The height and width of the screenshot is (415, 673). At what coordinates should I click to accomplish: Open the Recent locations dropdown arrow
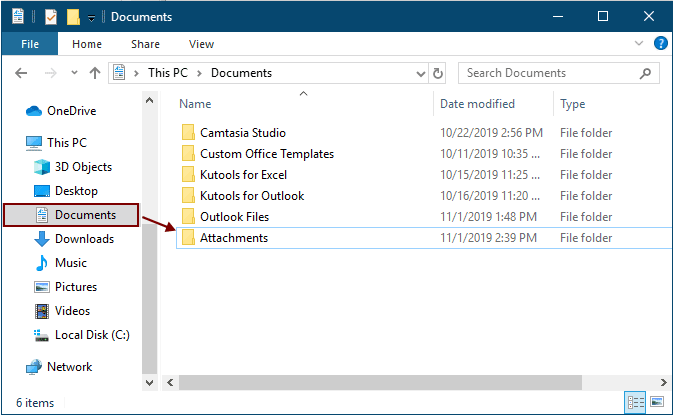(x=74, y=73)
